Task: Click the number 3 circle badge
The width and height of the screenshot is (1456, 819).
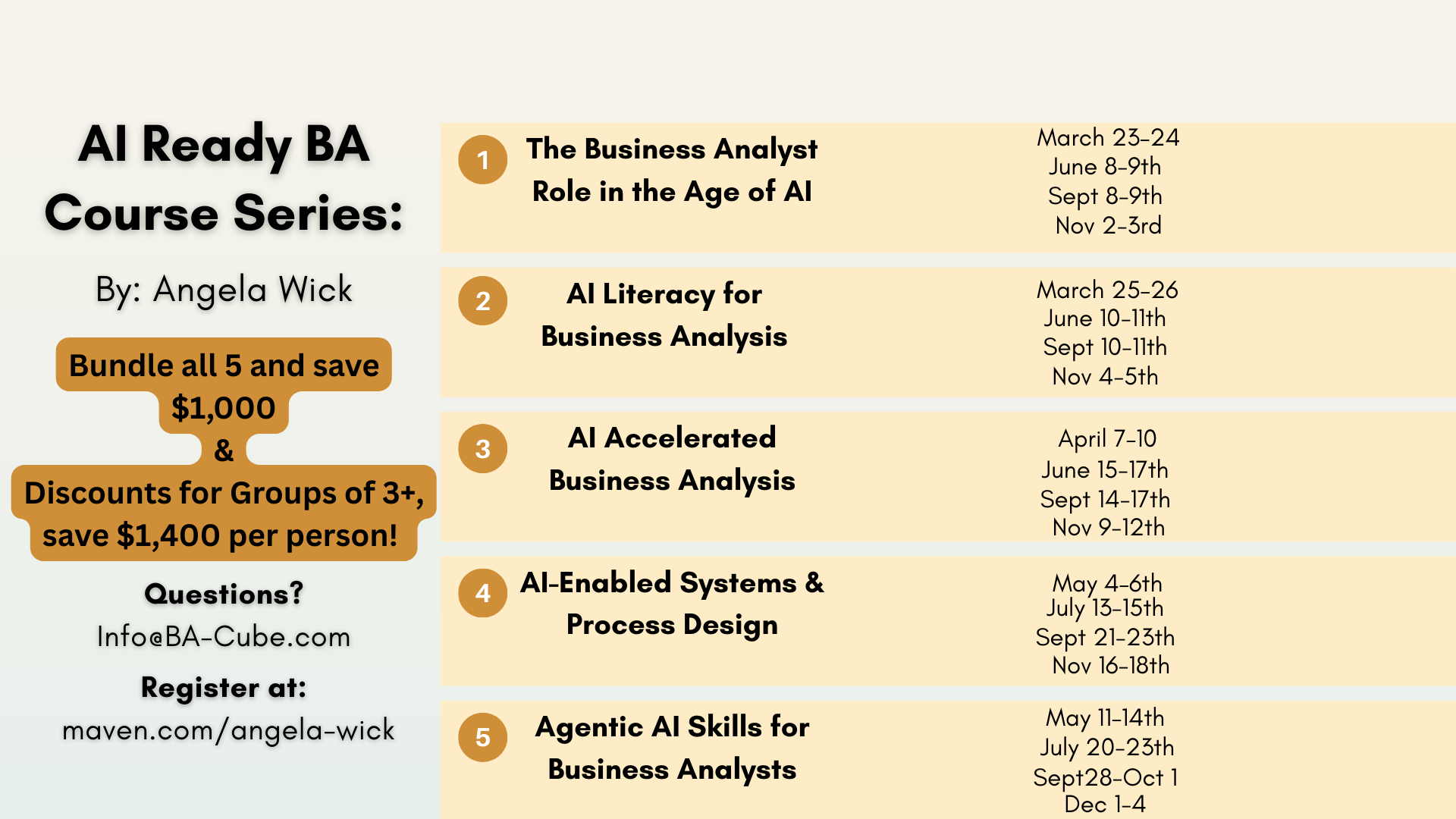Action: coord(482,449)
